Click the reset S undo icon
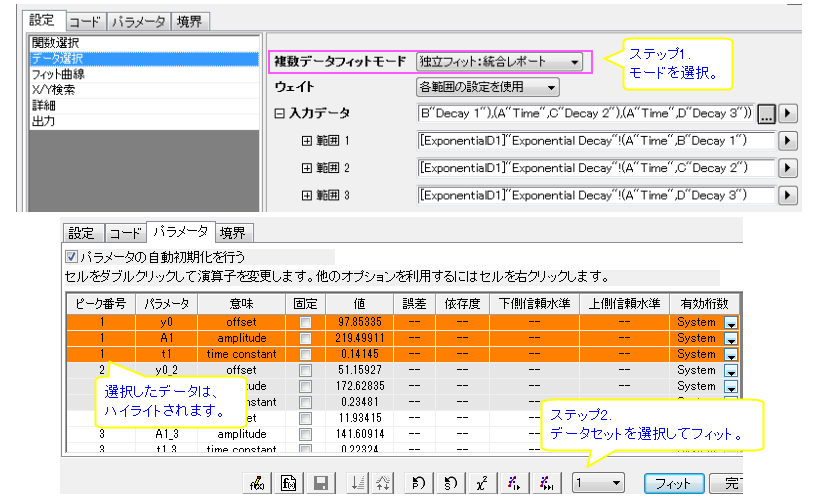The width and height of the screenshot is (814, 501). click(x=450, y=483)
